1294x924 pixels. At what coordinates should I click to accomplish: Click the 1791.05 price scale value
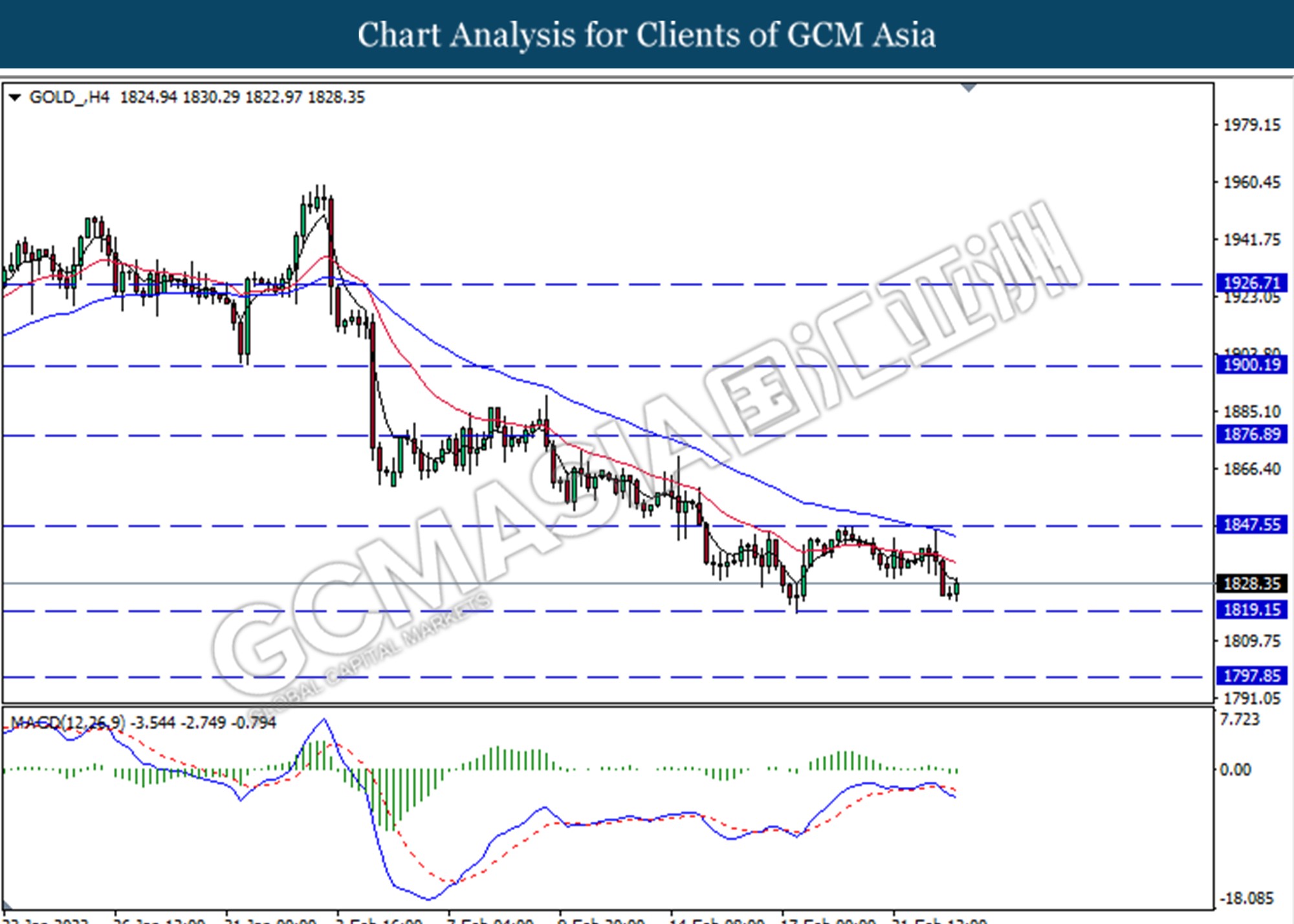click(x=1251, y=699)
